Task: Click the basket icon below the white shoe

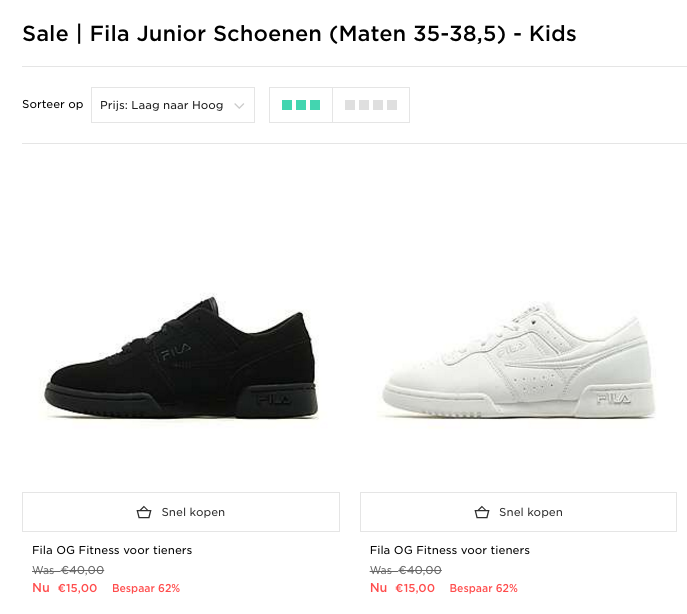Action: [x=482, y=512]
